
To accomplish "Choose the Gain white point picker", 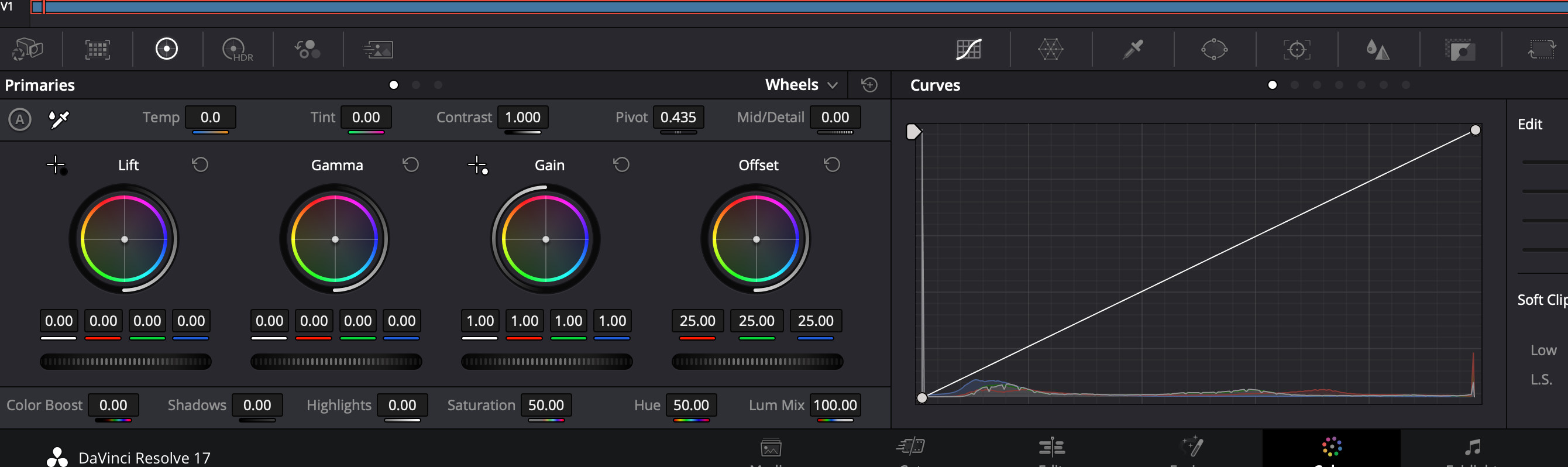I will (478, 165).
